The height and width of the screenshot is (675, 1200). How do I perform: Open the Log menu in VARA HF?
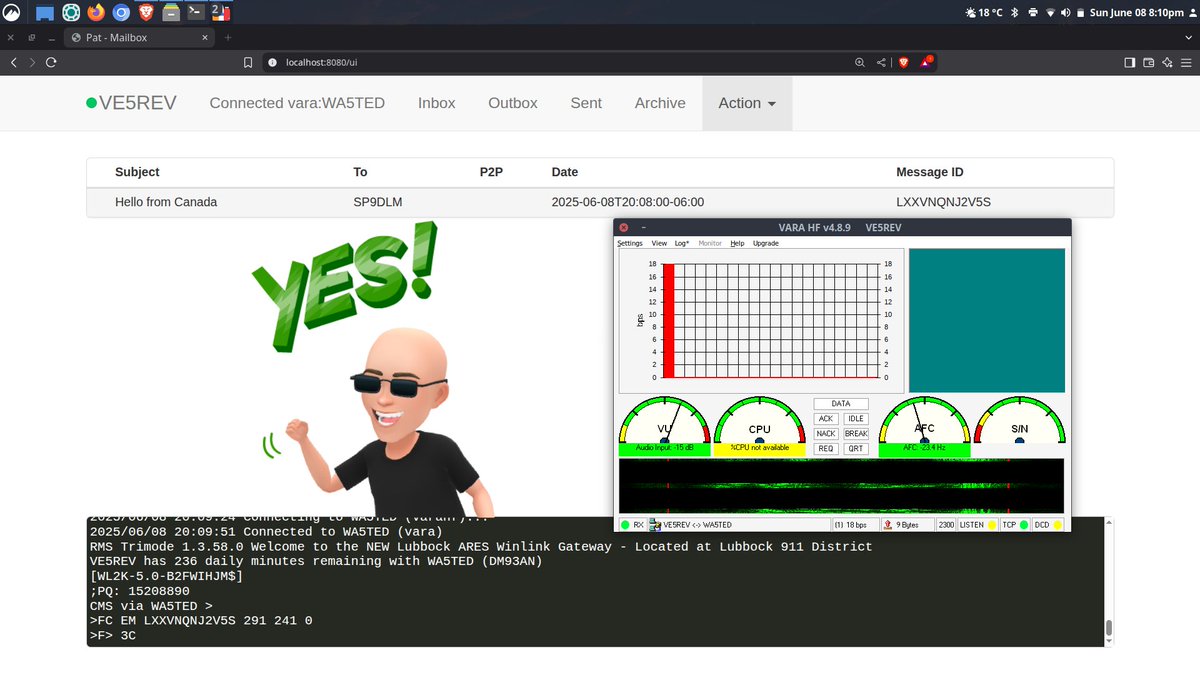(681, 243)
